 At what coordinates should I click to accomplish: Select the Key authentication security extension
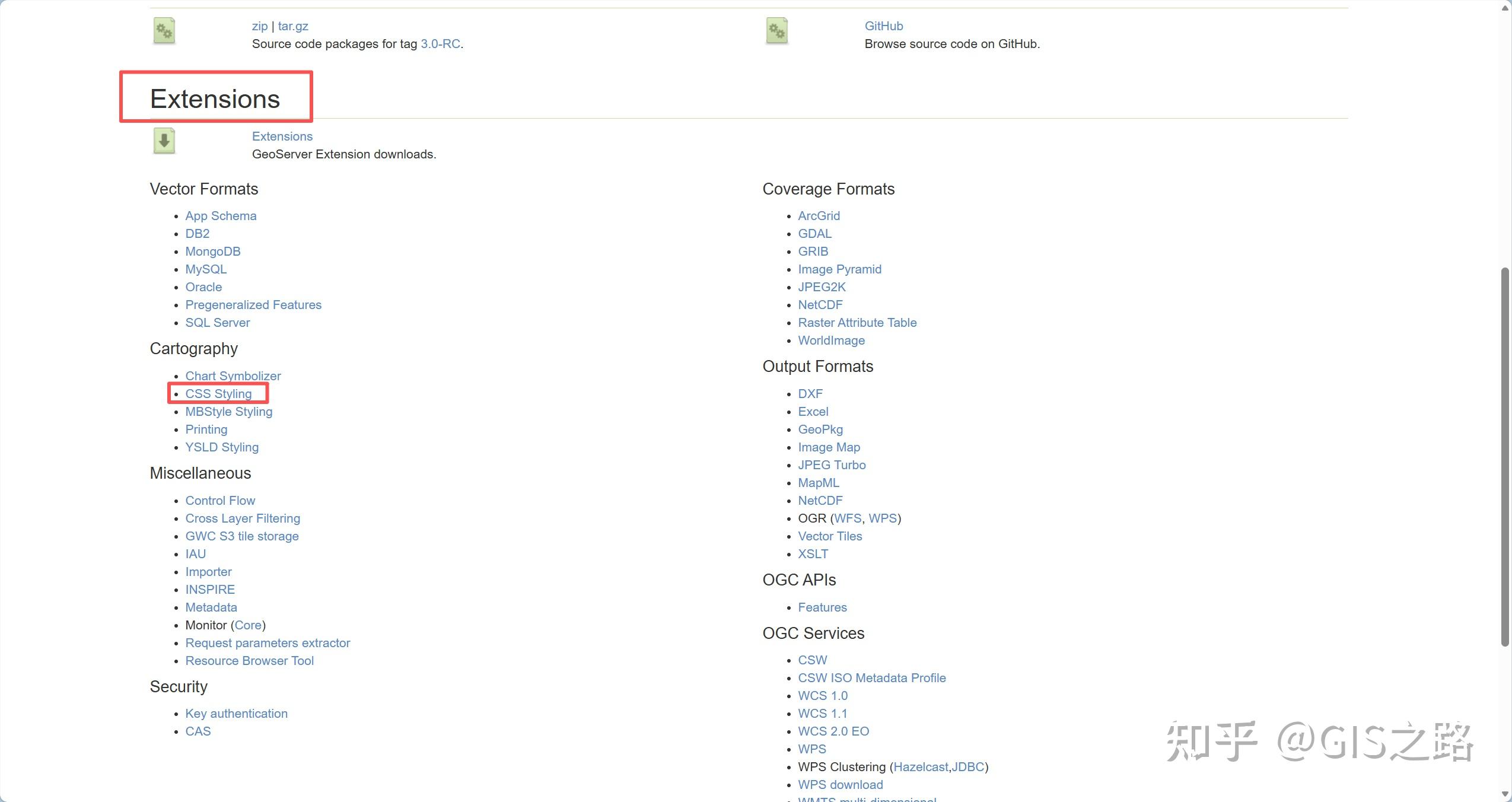click(x=236, y=714)
